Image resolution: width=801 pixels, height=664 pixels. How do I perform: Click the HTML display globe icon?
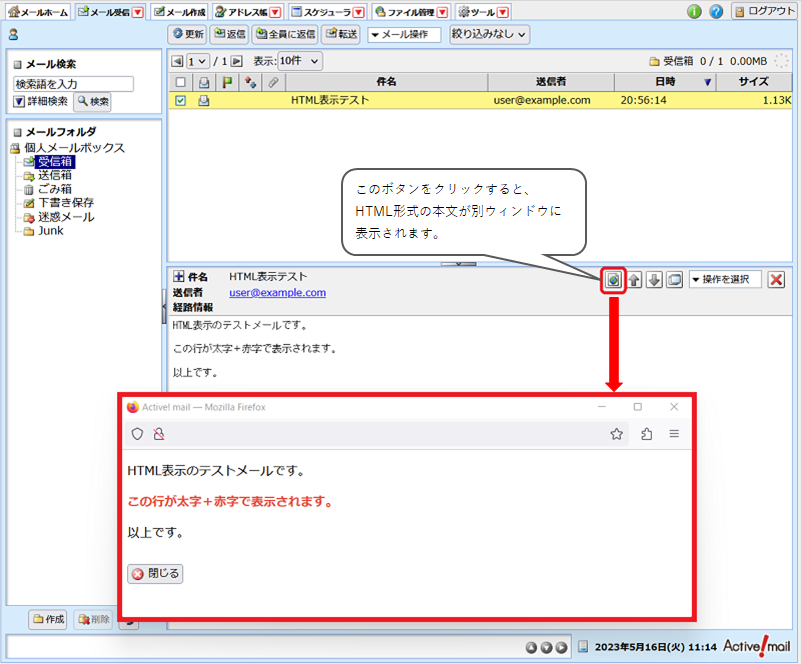613,280
